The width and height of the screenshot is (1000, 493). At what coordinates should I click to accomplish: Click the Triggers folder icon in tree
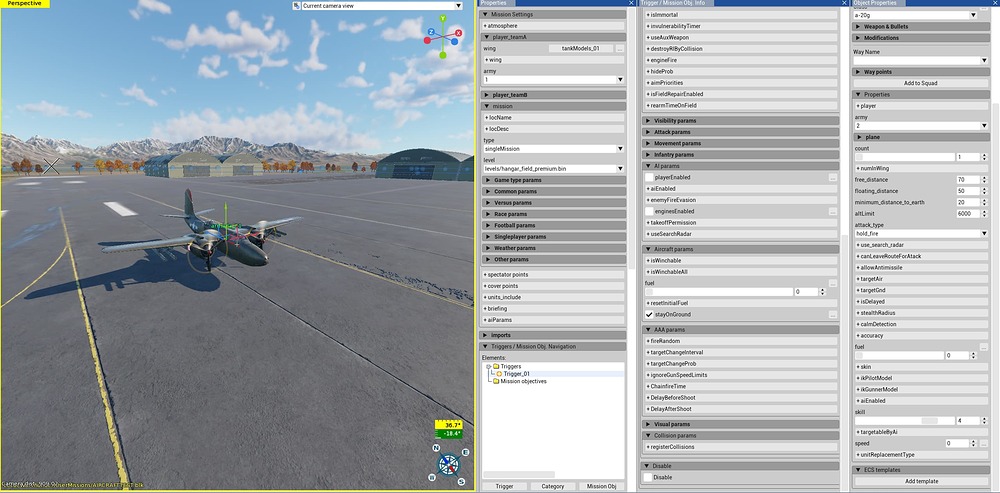coord(496,366)
